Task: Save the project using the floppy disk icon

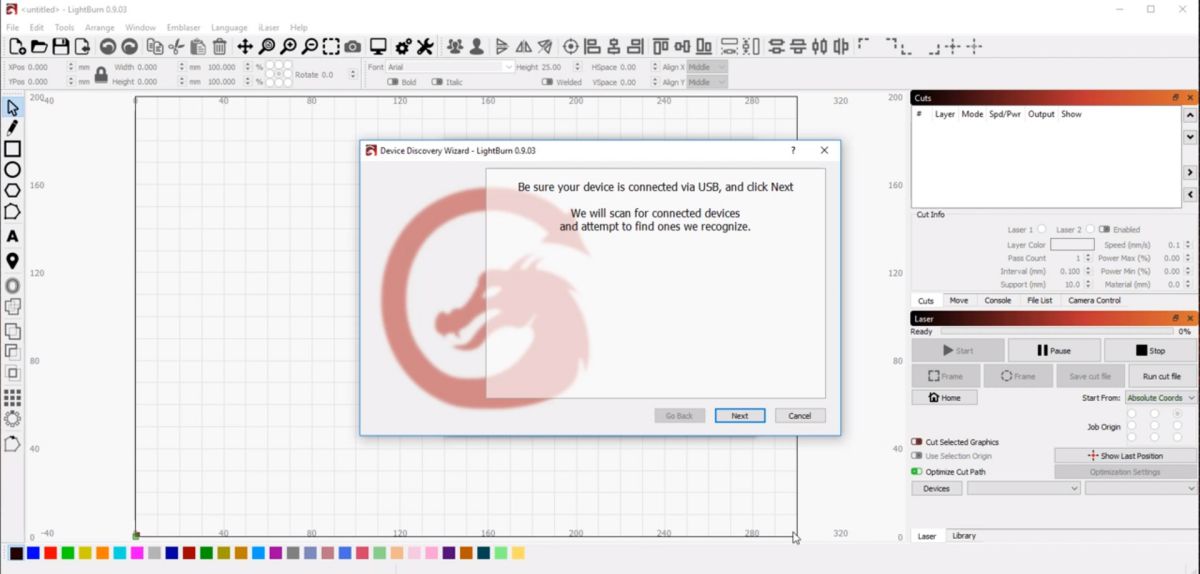Action: [61, 46]
